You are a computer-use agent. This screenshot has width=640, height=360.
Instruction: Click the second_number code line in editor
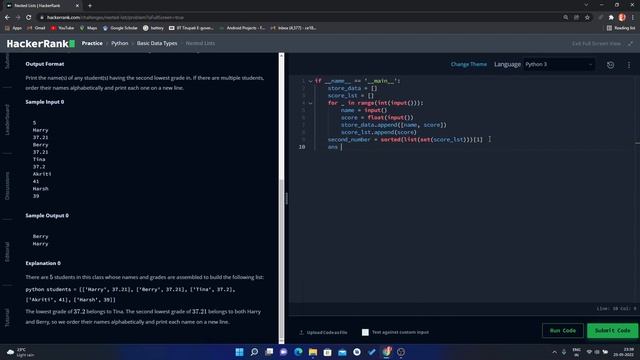[405, 140]
